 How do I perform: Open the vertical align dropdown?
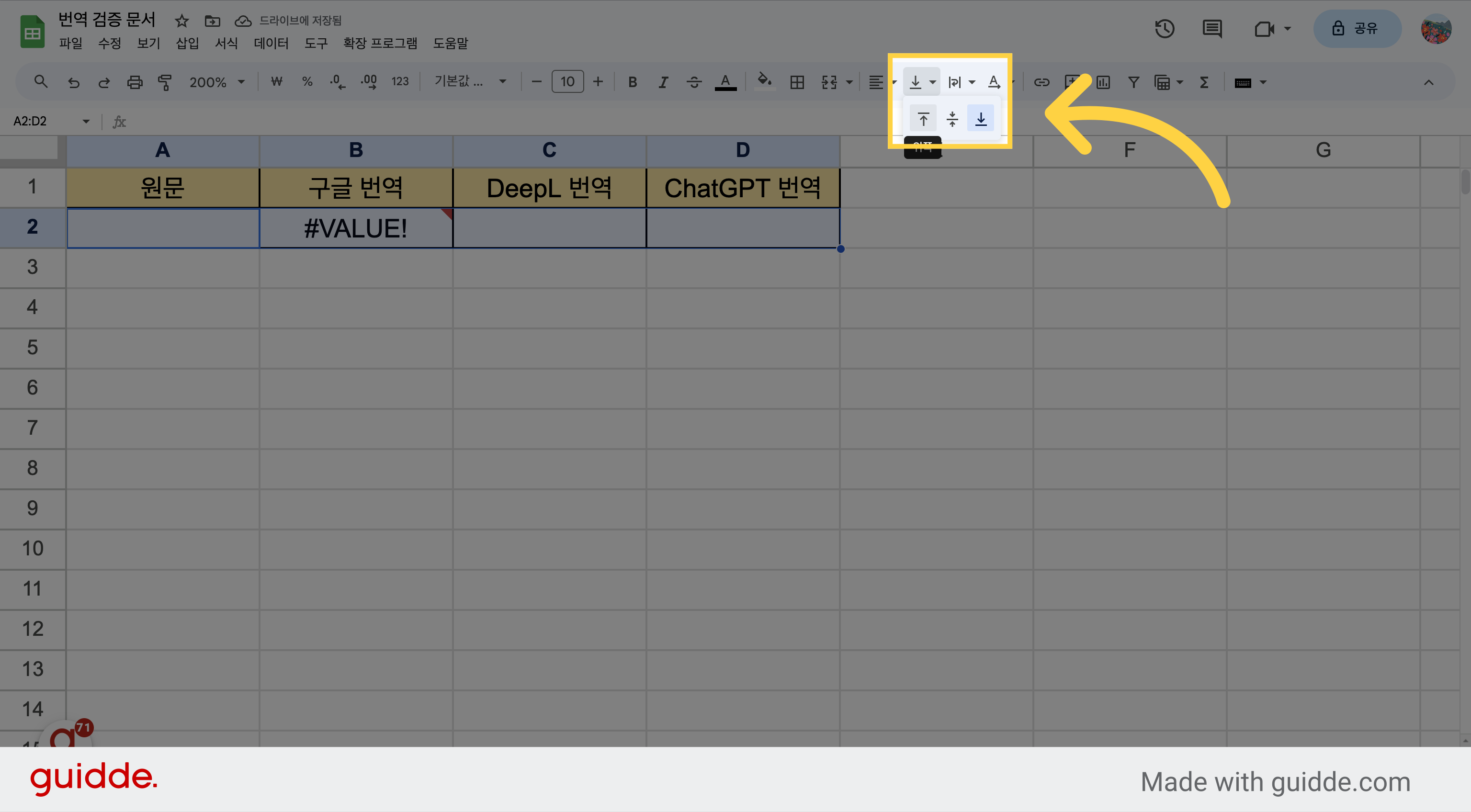coord(923,82)
